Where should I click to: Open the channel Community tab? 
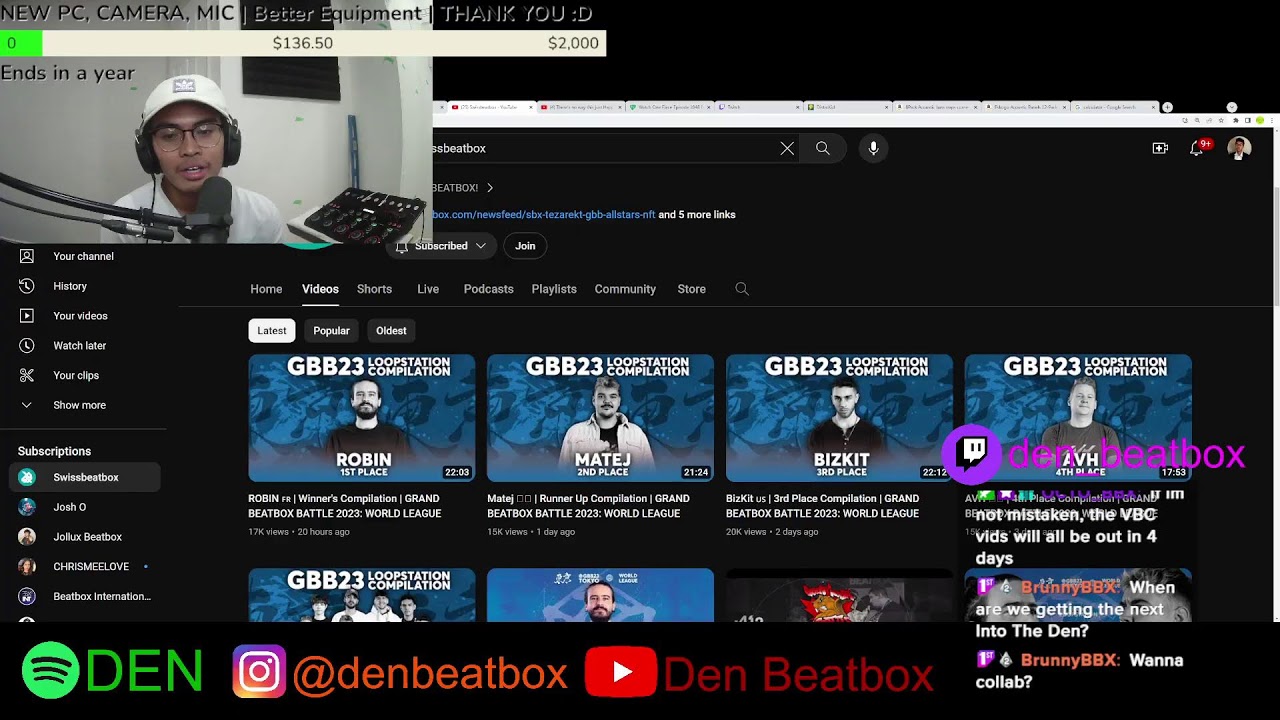point(625,289)
